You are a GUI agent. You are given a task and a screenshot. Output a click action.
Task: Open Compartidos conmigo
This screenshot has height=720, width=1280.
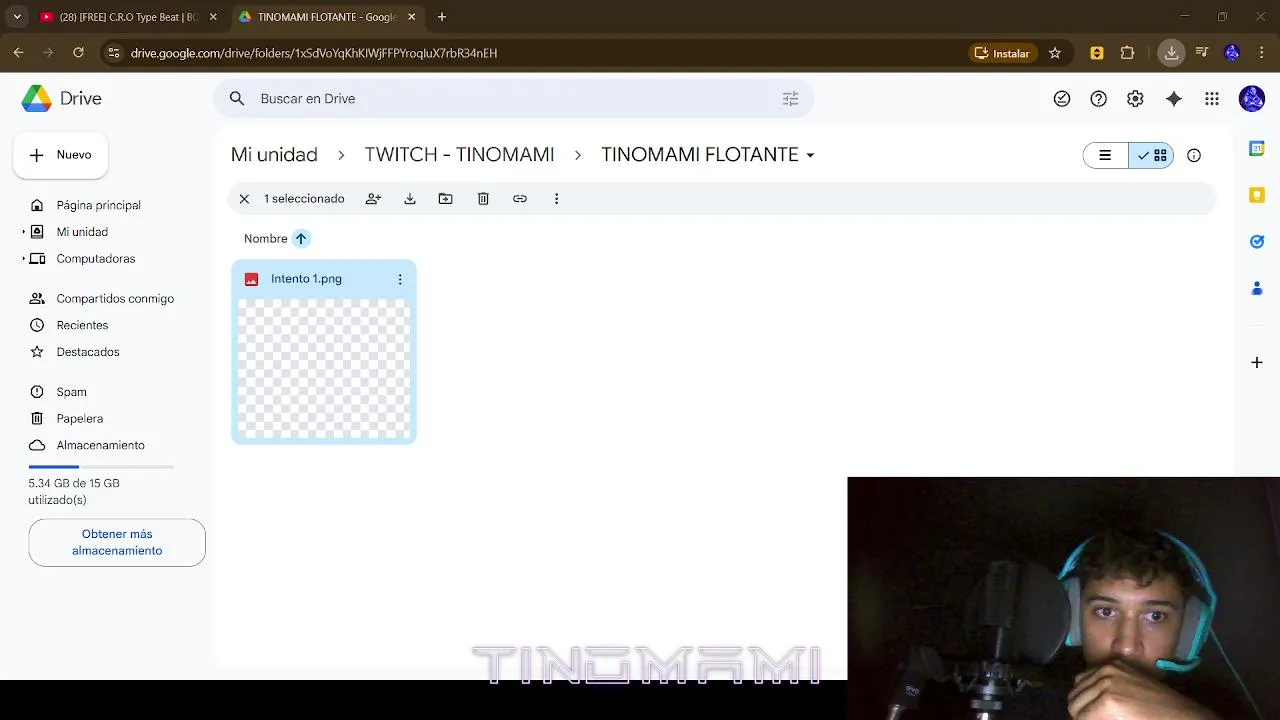pyautogui.click(x=115, y=299)
